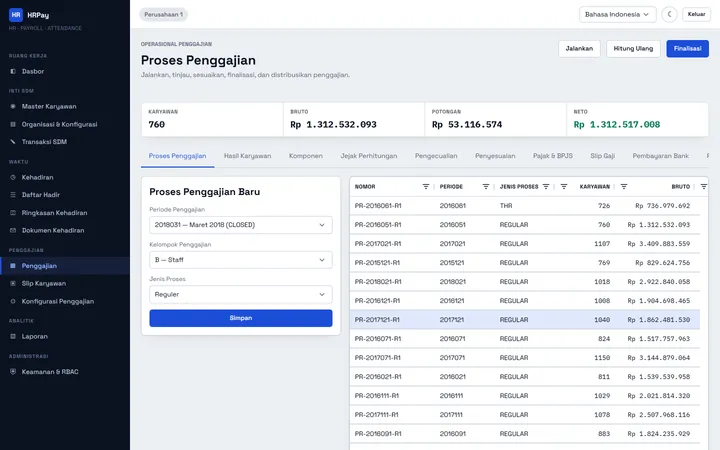Open the PERIODE column filter icon
The width and height of the screenshot is (720, 450).
[x=486, y=186]
